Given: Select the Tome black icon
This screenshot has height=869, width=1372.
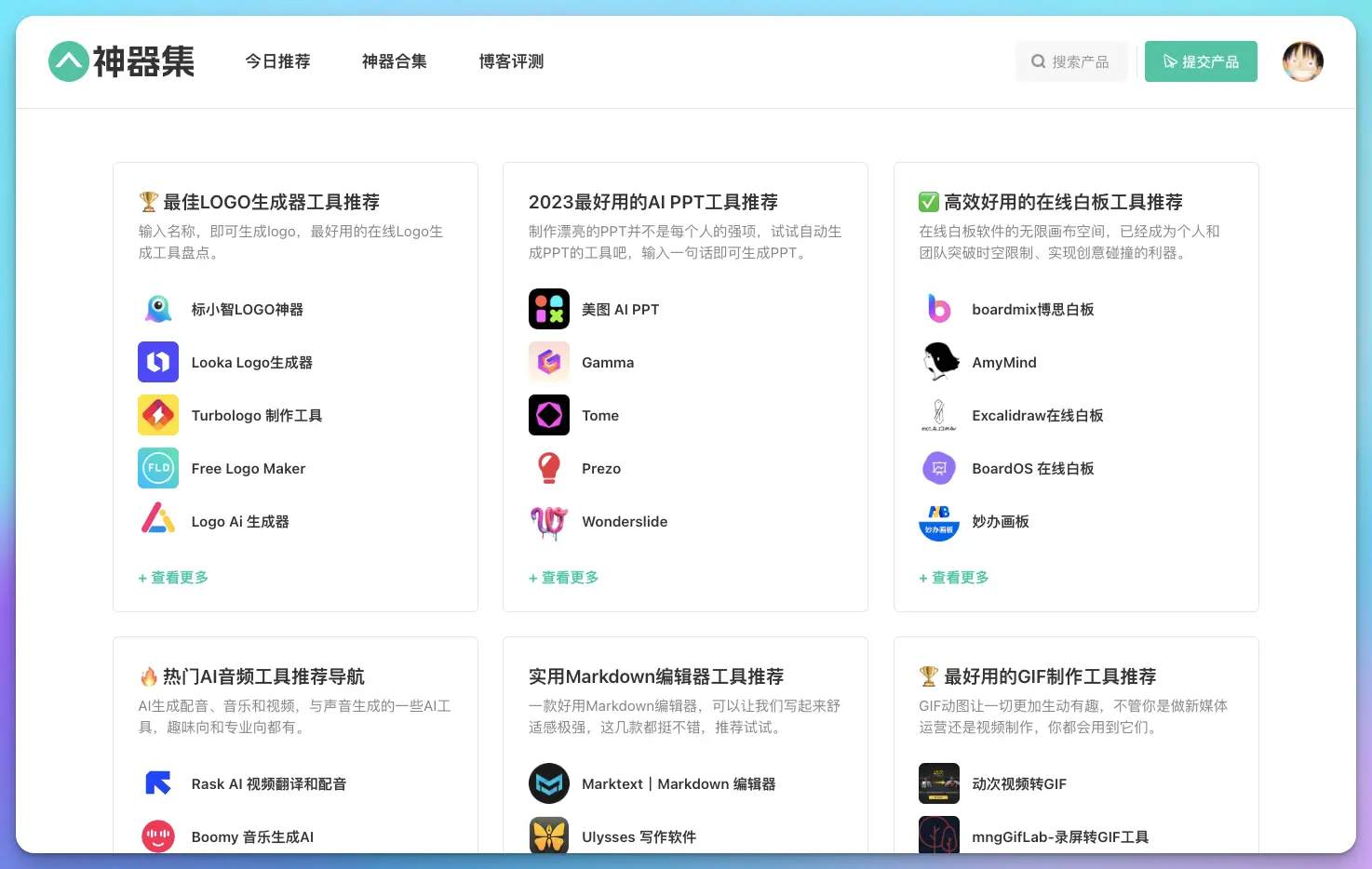Looking at the screenshot, I should pos(549,415).
